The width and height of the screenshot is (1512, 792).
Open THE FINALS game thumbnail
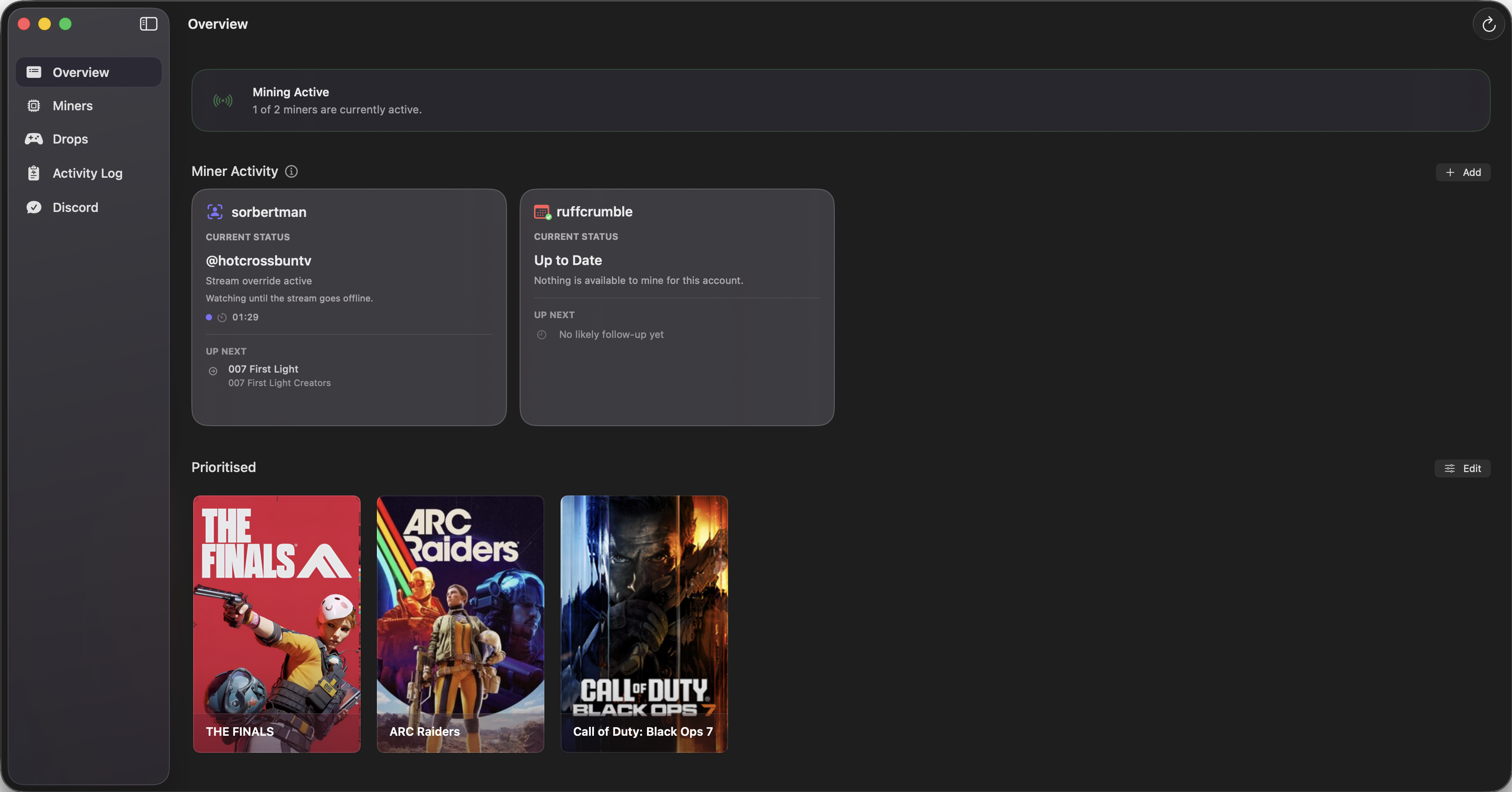coord(276,624)
